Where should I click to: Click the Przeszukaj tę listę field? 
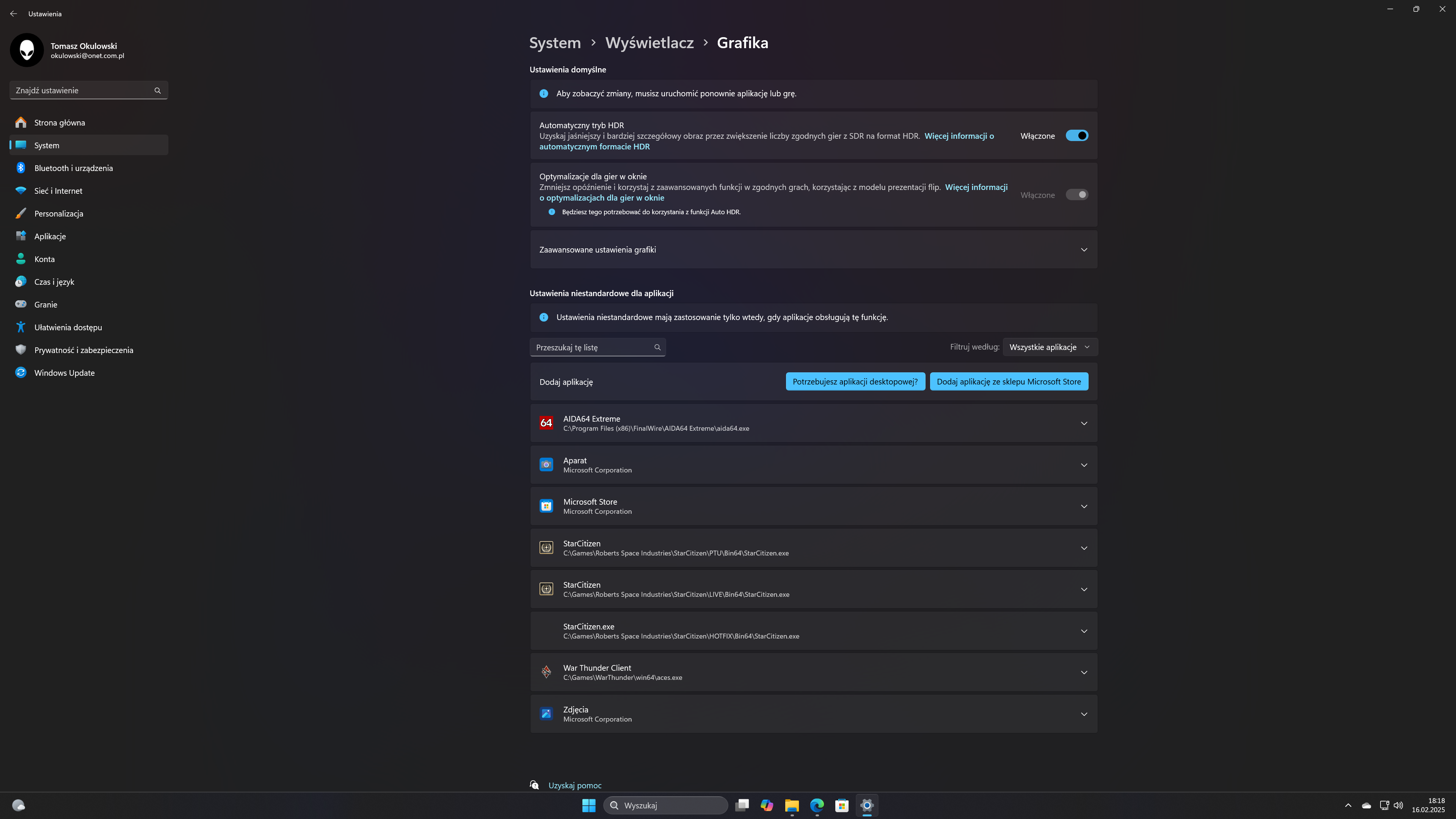[x=592, y=347]
